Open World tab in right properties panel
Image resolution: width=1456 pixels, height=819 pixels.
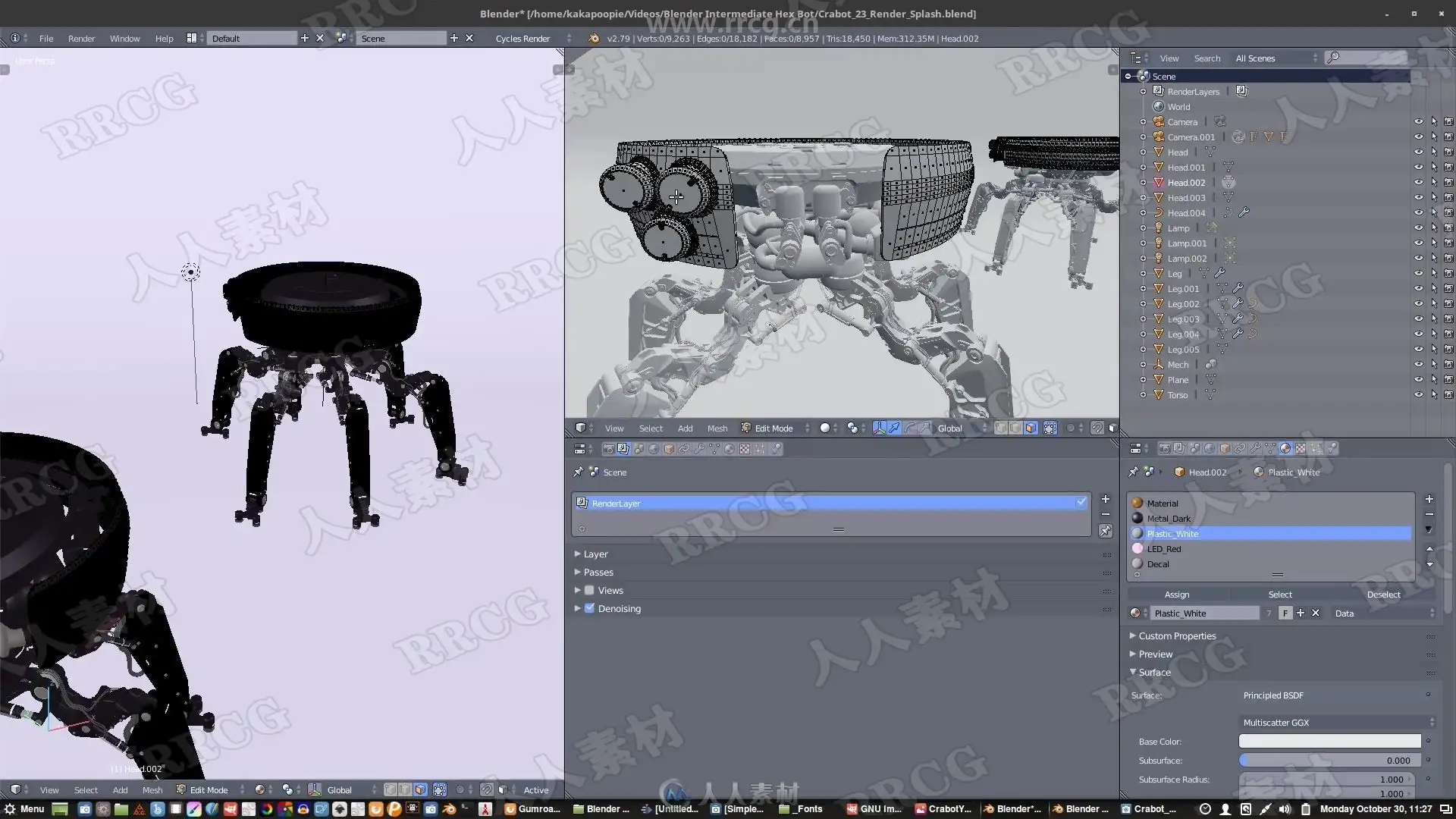(1210, 449)
